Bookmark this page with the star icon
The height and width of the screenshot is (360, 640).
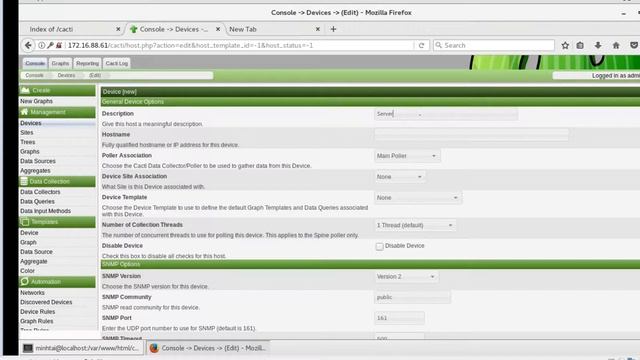click(x=565, y=45)
